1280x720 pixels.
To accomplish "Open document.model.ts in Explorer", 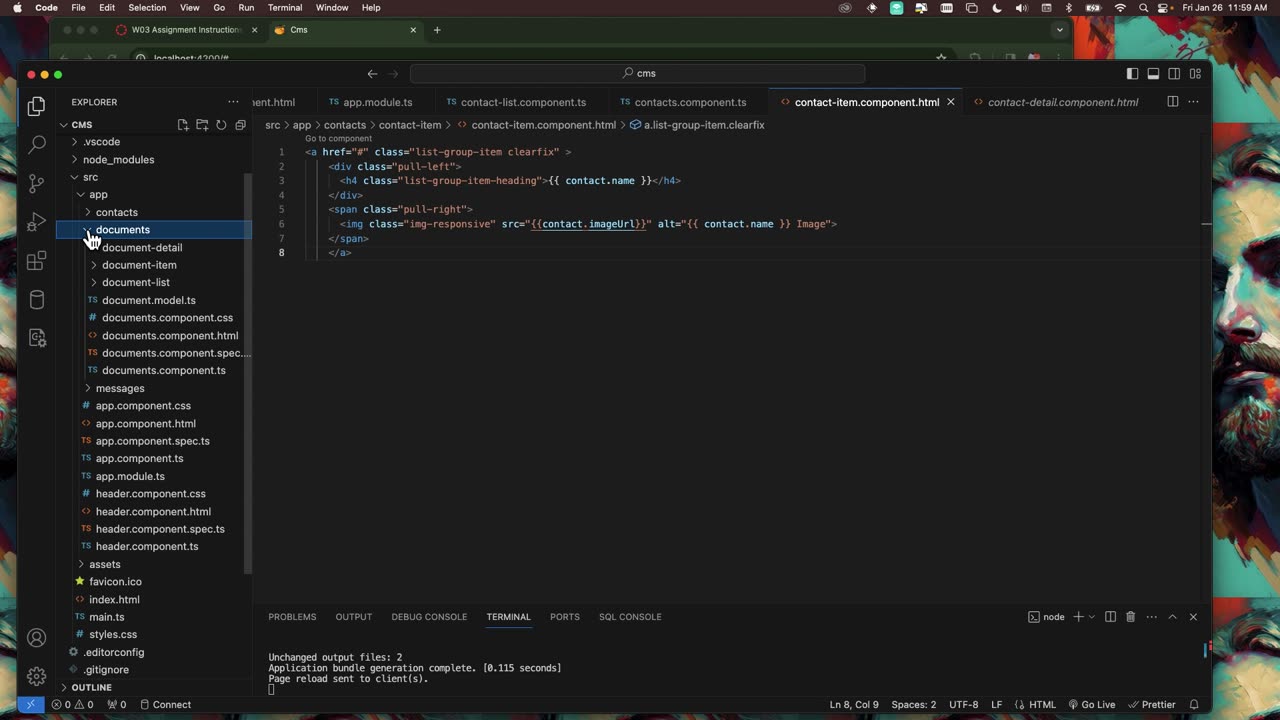I will (149, 300).
